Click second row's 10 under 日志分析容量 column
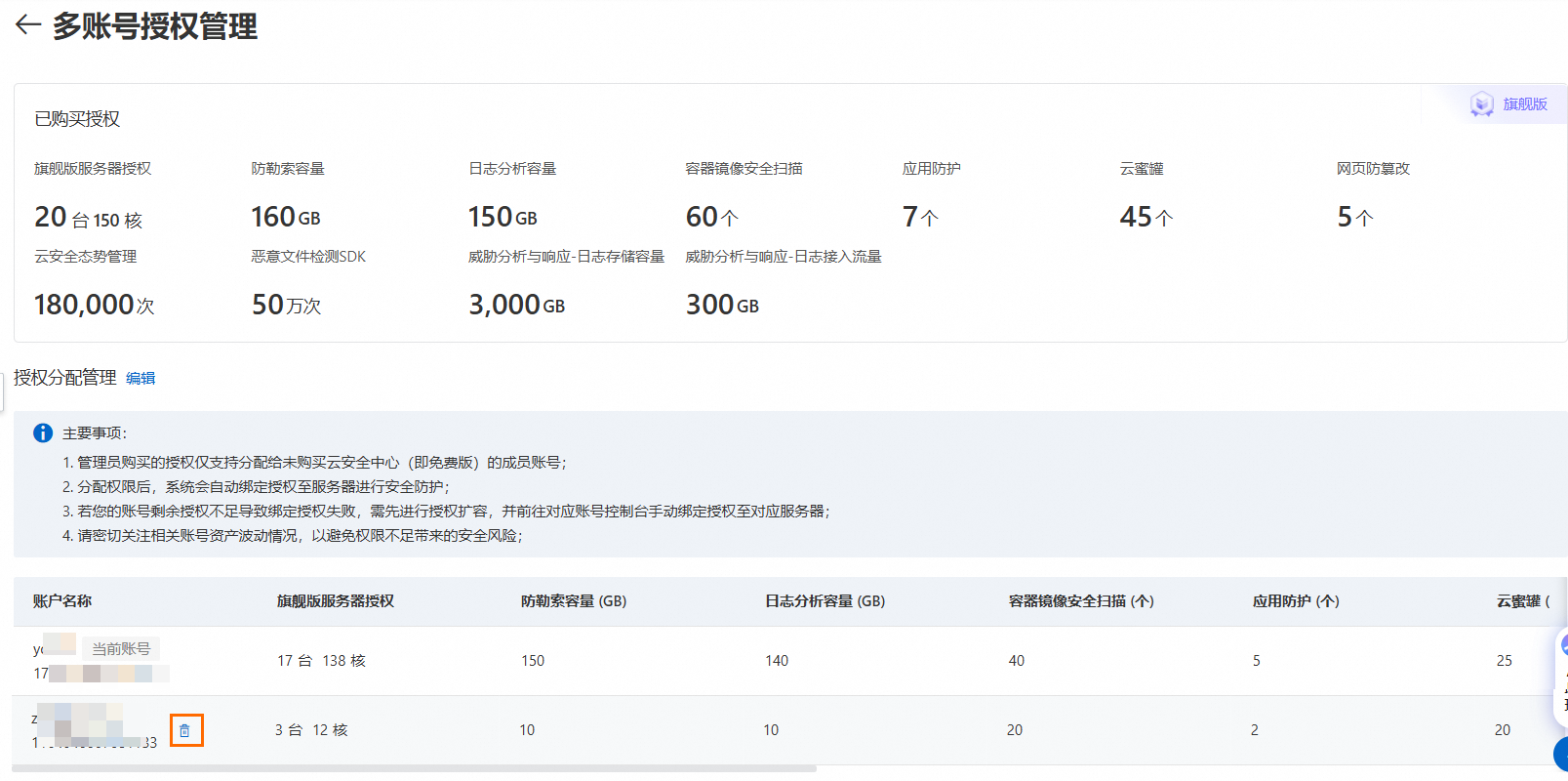Image resolution: width=1568 pixels, height=781 pixels. coord(771,730)
